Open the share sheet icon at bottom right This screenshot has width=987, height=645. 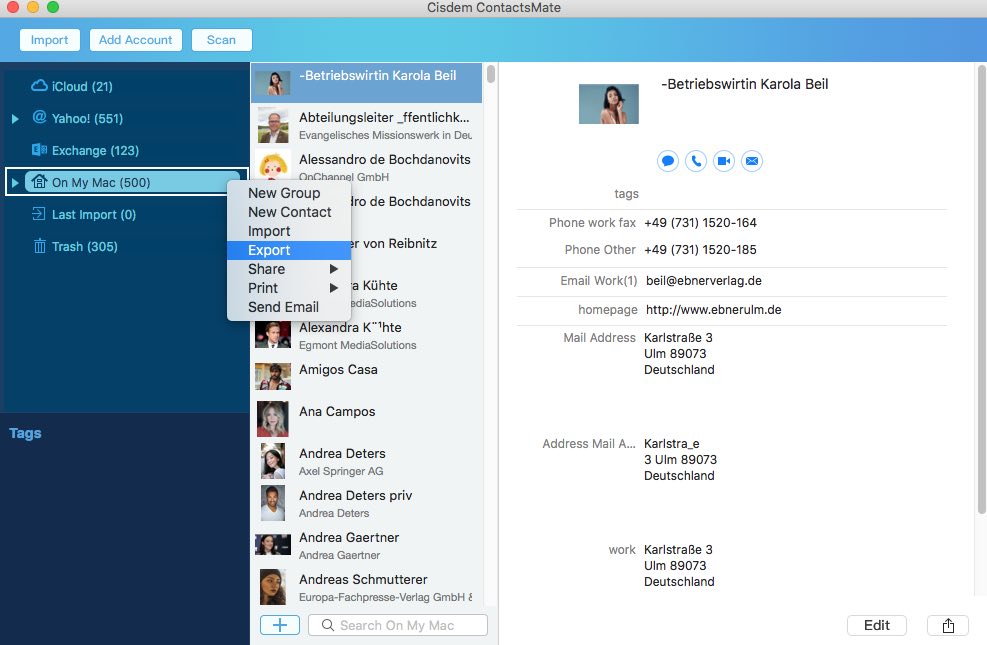pos(946,625)
